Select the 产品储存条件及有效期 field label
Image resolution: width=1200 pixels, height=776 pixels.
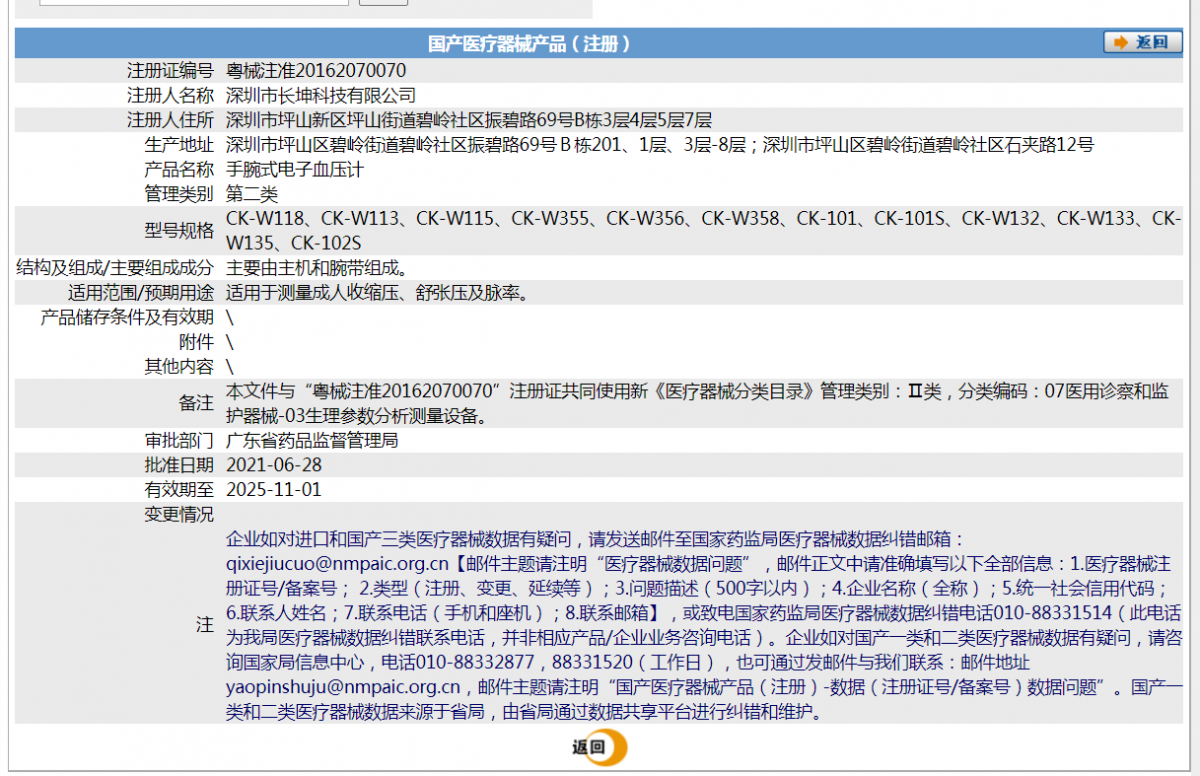pyautogui.click(x=127, y=318)
